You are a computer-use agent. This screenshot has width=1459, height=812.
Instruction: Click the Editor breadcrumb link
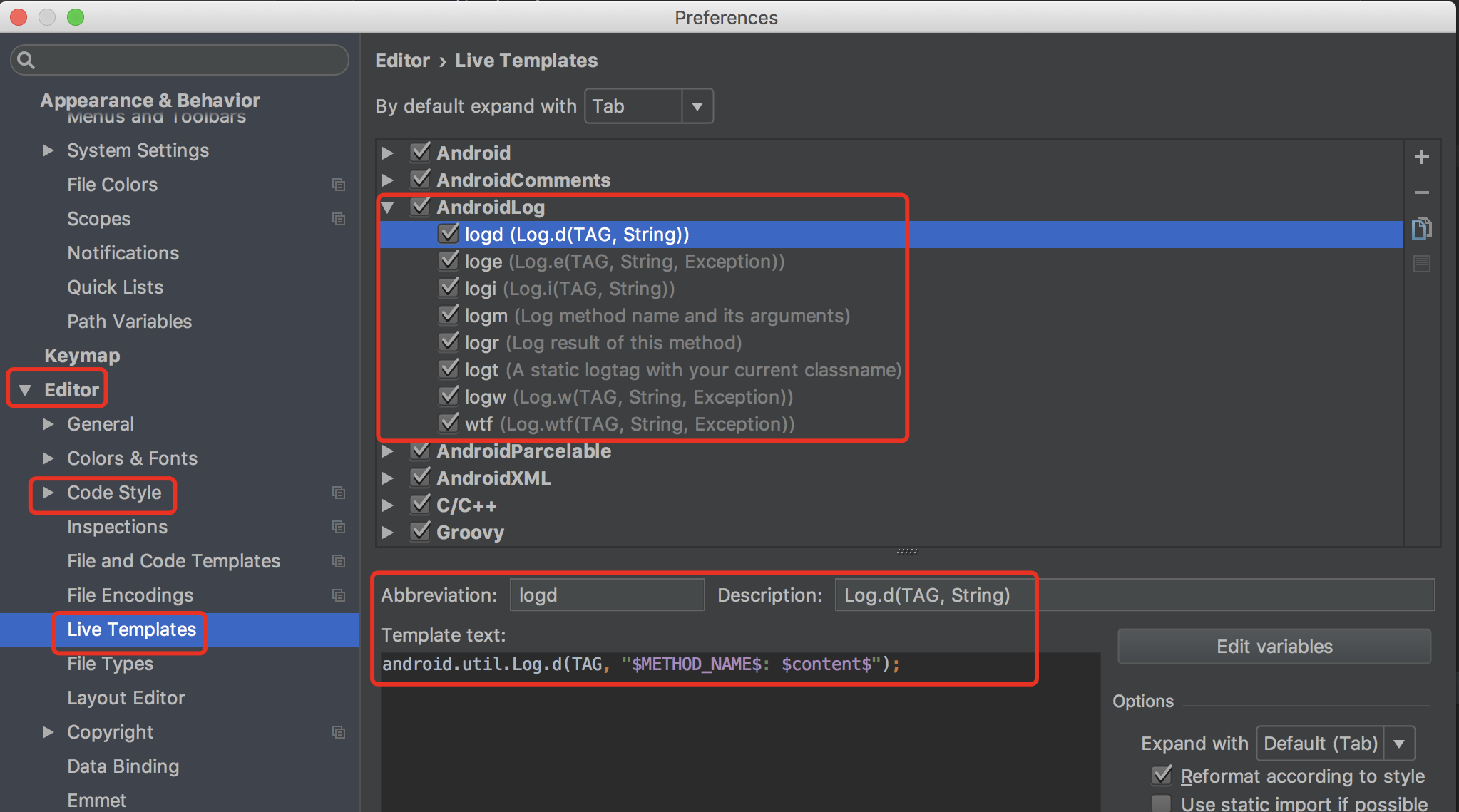pos(403,61)
